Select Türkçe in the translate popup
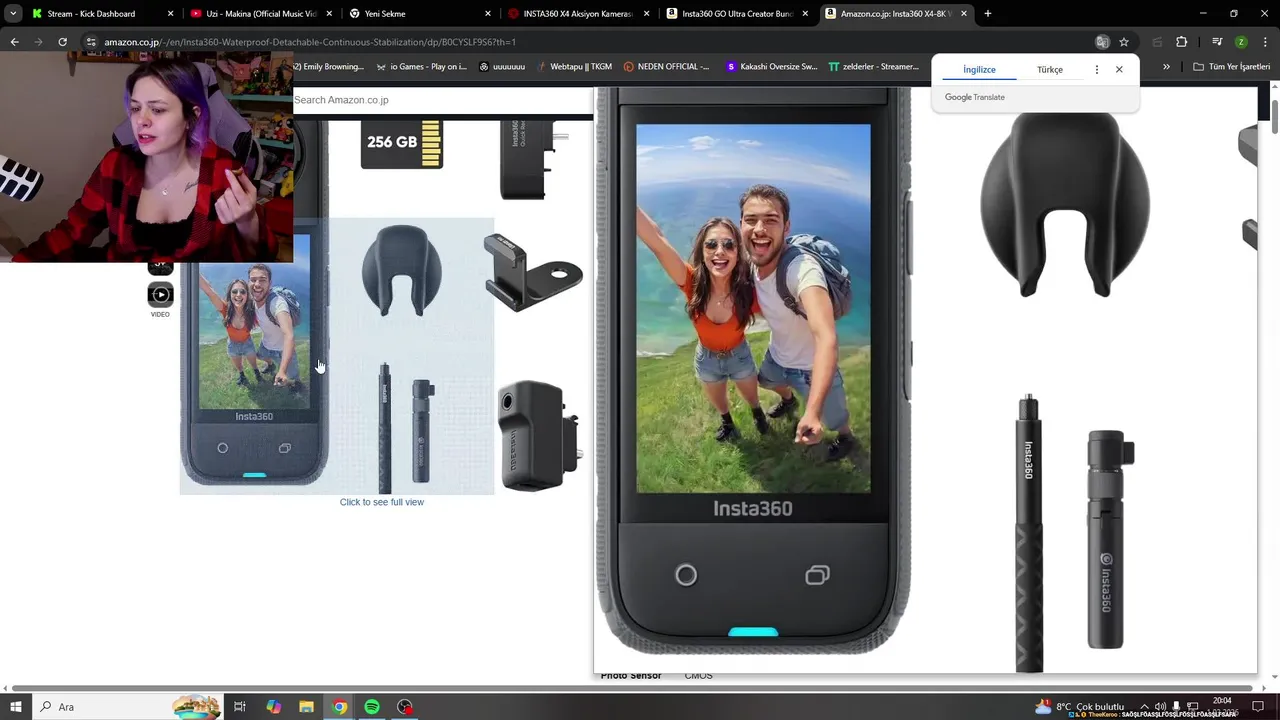Image resolution: width=1280 pixels, height=720 pixels. [1050, 69]
